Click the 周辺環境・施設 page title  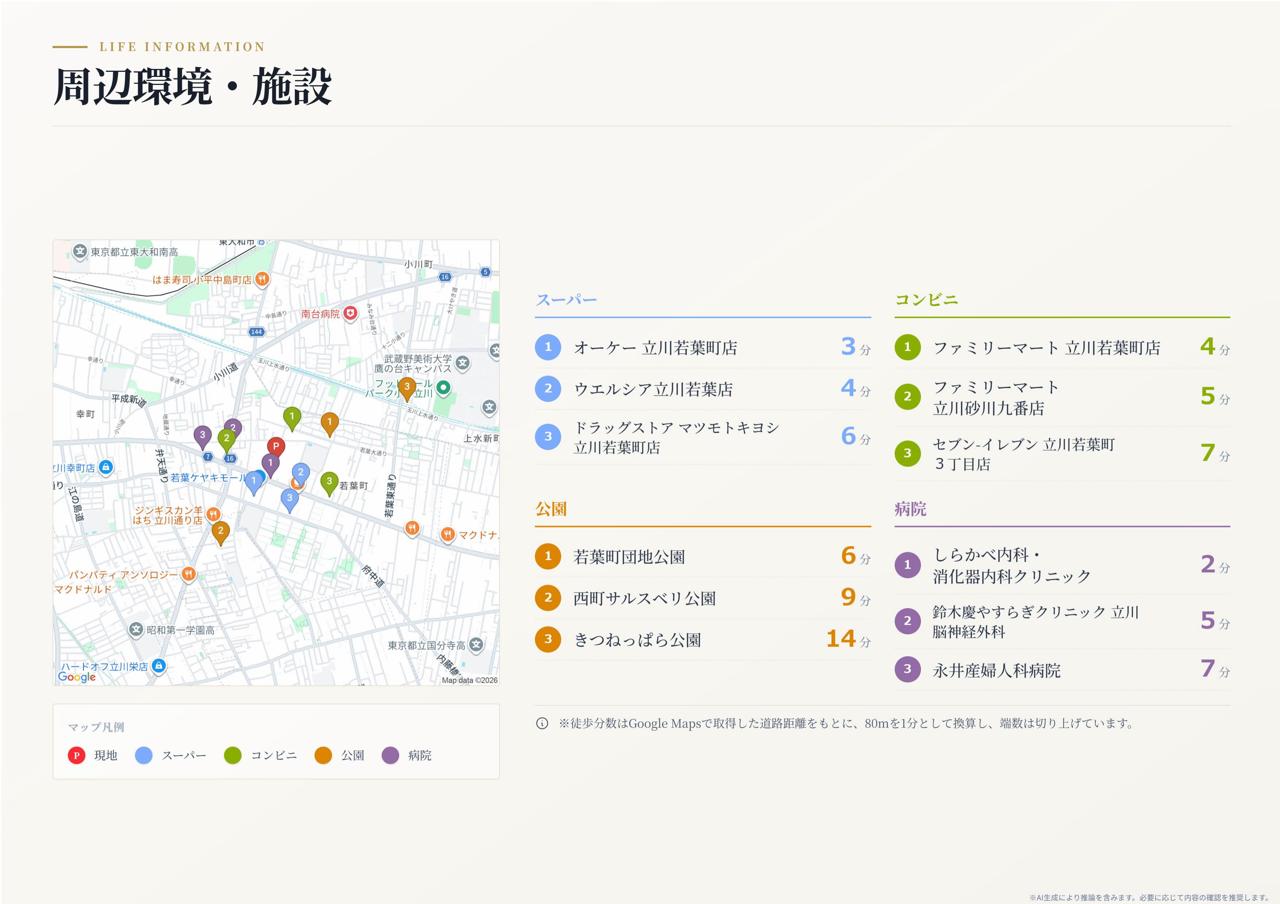pyautogui.click(x=192, y=87)
